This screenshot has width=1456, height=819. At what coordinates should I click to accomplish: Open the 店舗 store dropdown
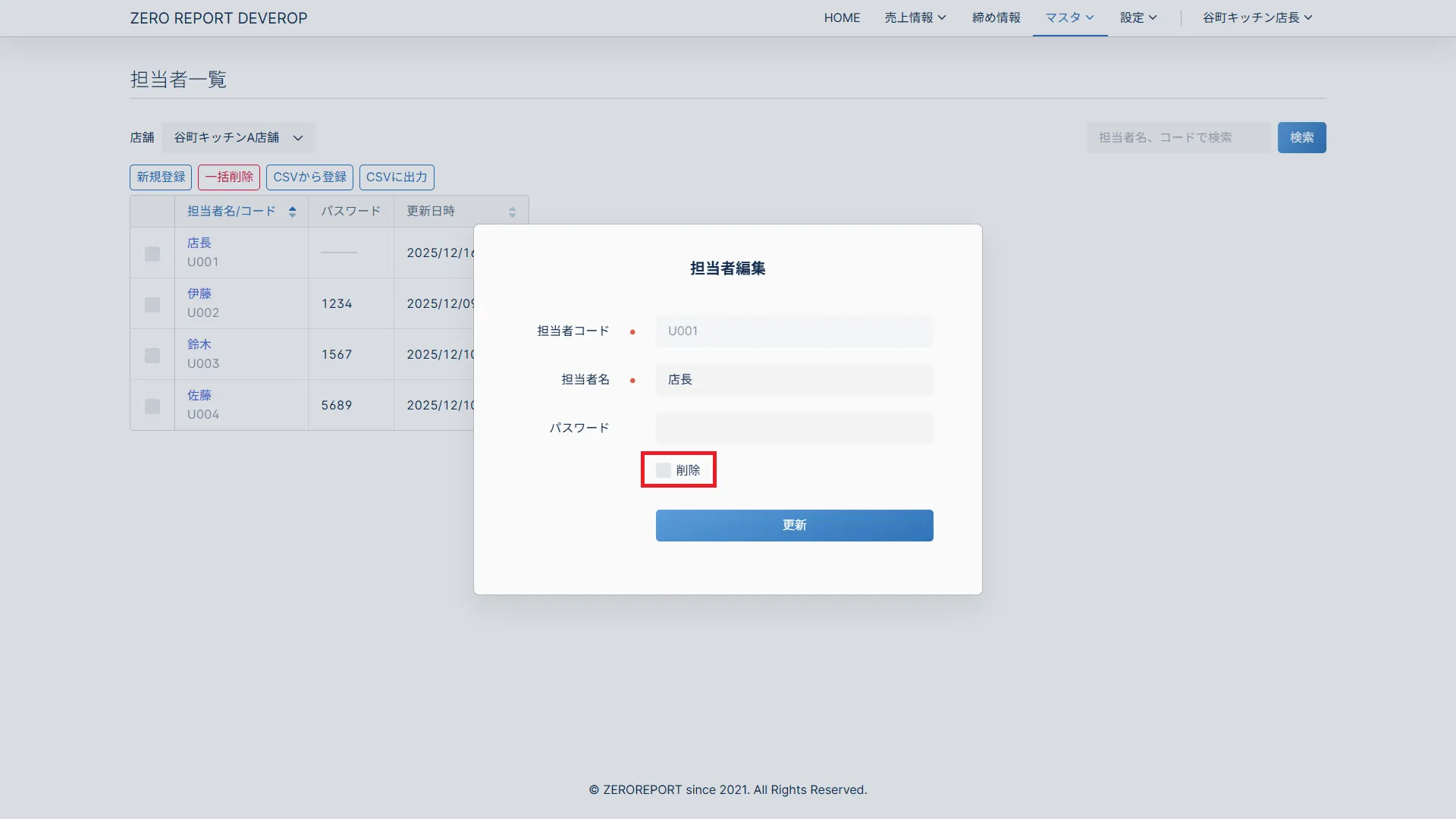coord(238,137)
